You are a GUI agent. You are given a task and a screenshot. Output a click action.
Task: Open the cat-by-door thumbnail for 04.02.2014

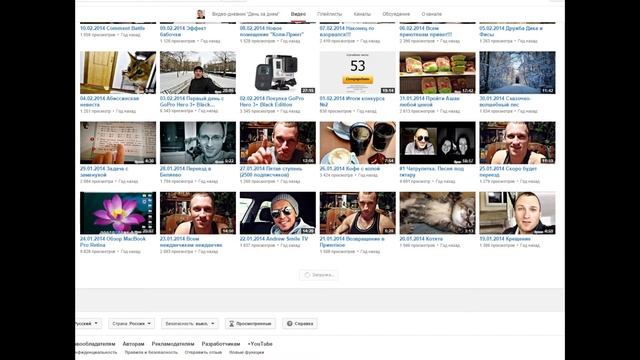point(118,73)
